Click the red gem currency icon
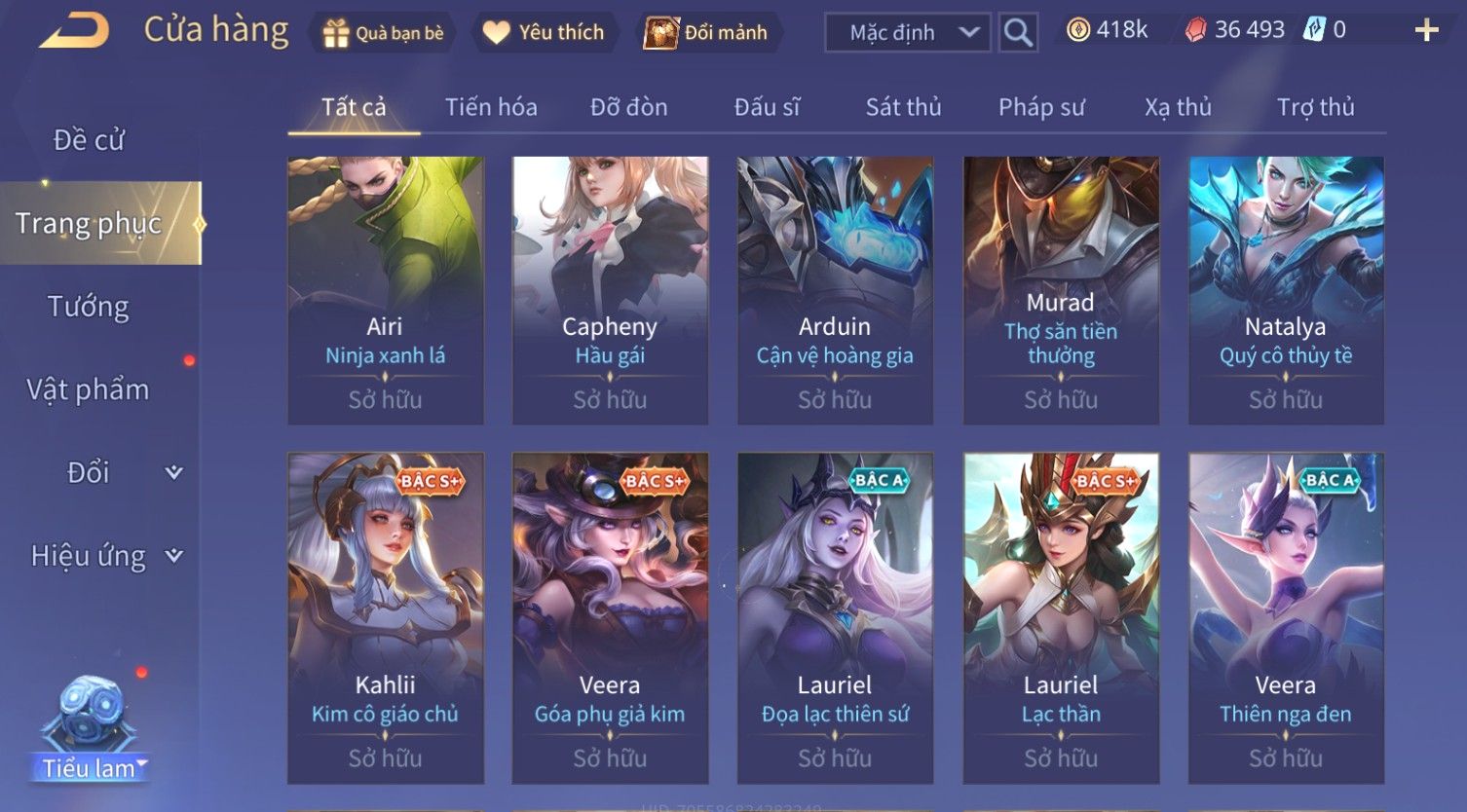 (x=1195, y=31)
